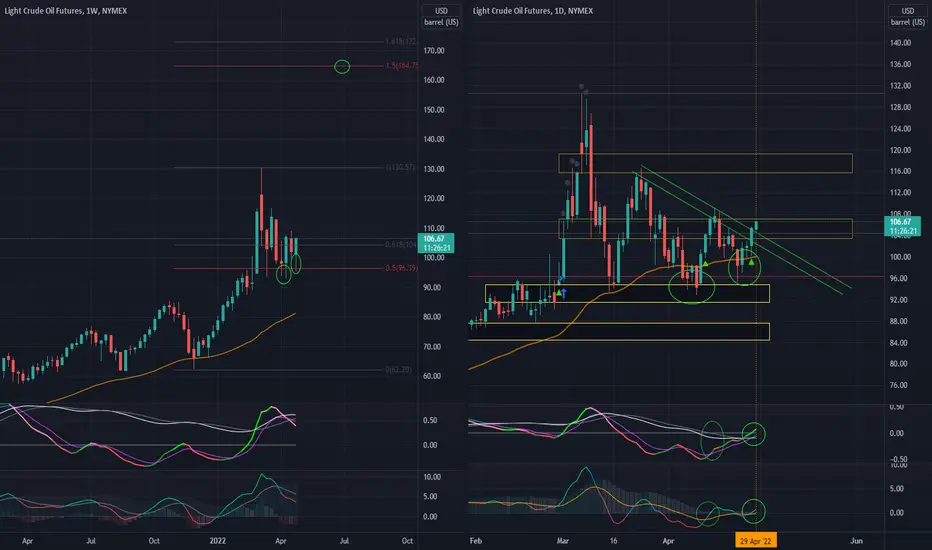Select the red 0.5(96.39) Fibonacci level label
Screen dimensions: 932x550
coord(401,268)
